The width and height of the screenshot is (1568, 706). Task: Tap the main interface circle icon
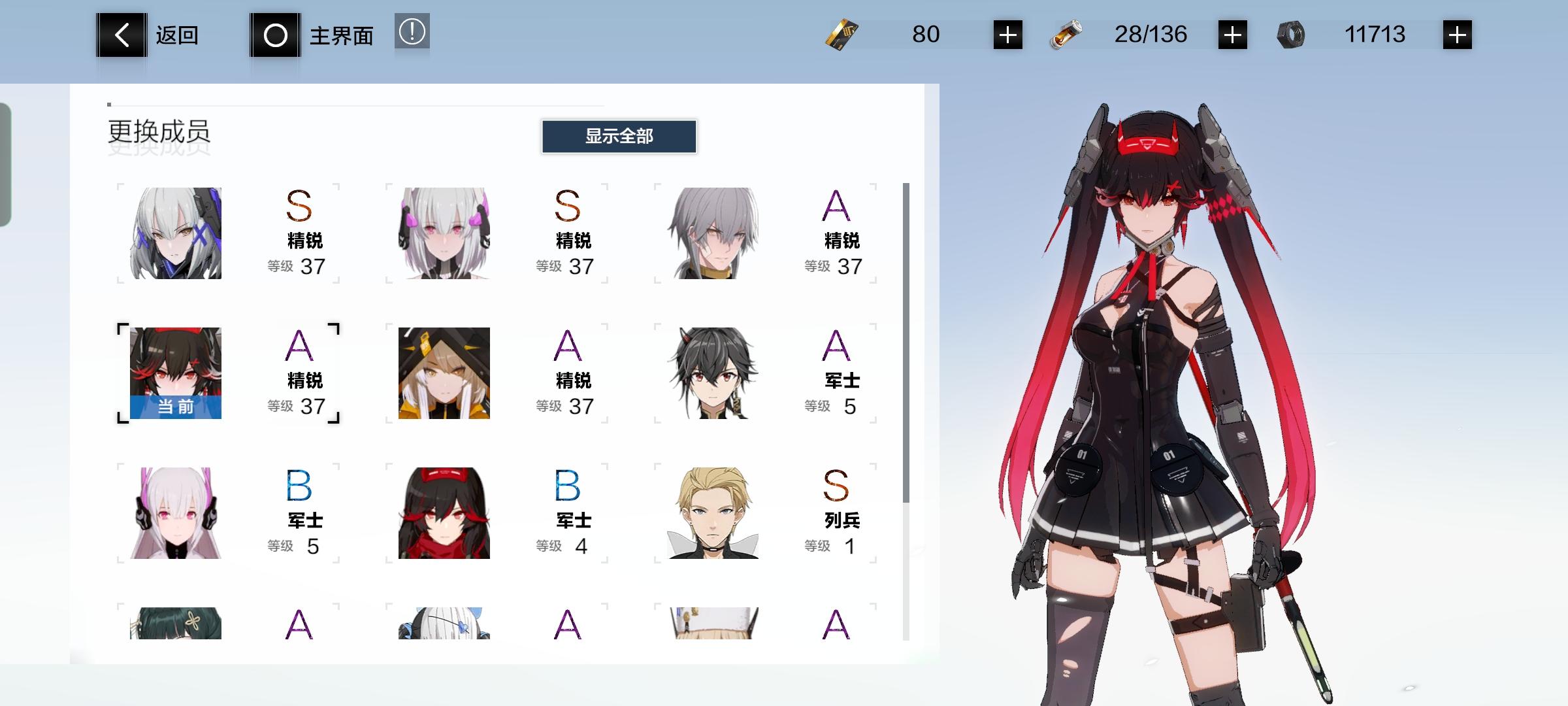point(275,35)
